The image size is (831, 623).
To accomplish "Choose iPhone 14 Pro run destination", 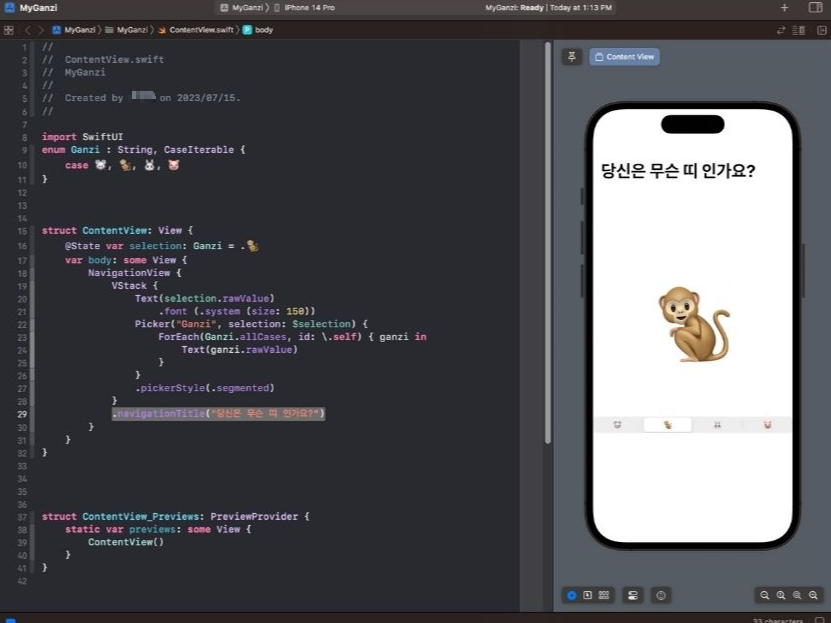I will click(x=304, y=7).
